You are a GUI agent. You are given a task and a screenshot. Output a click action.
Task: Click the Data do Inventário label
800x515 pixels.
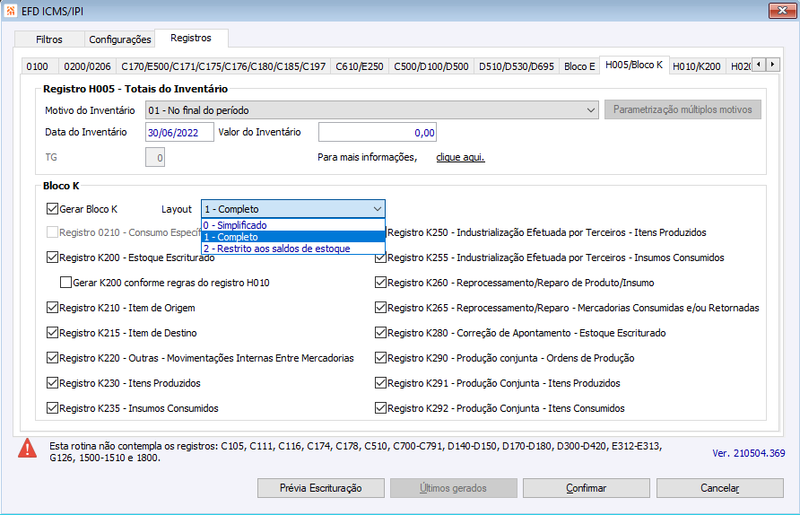pos(86,132)
